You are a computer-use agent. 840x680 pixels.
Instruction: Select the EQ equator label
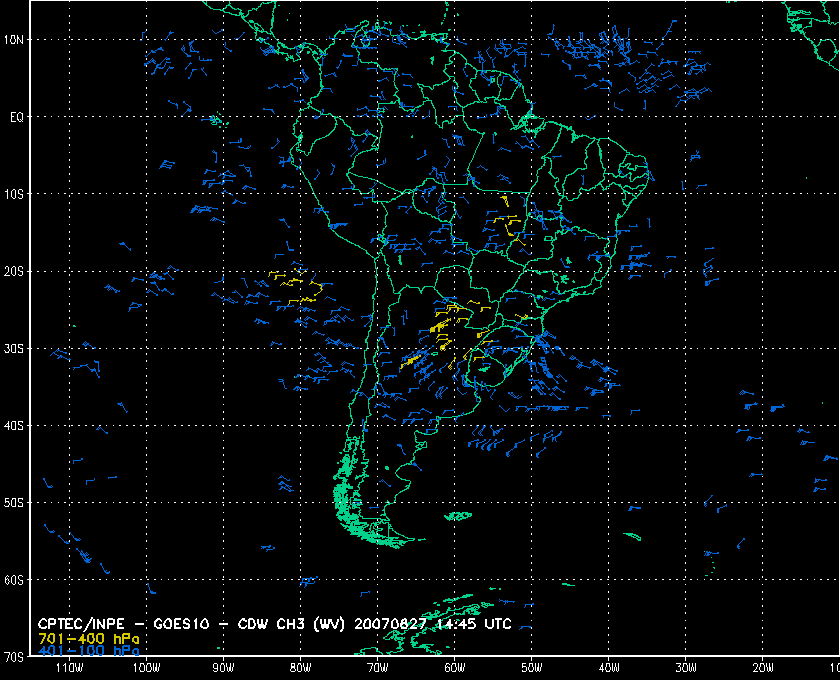16,117
